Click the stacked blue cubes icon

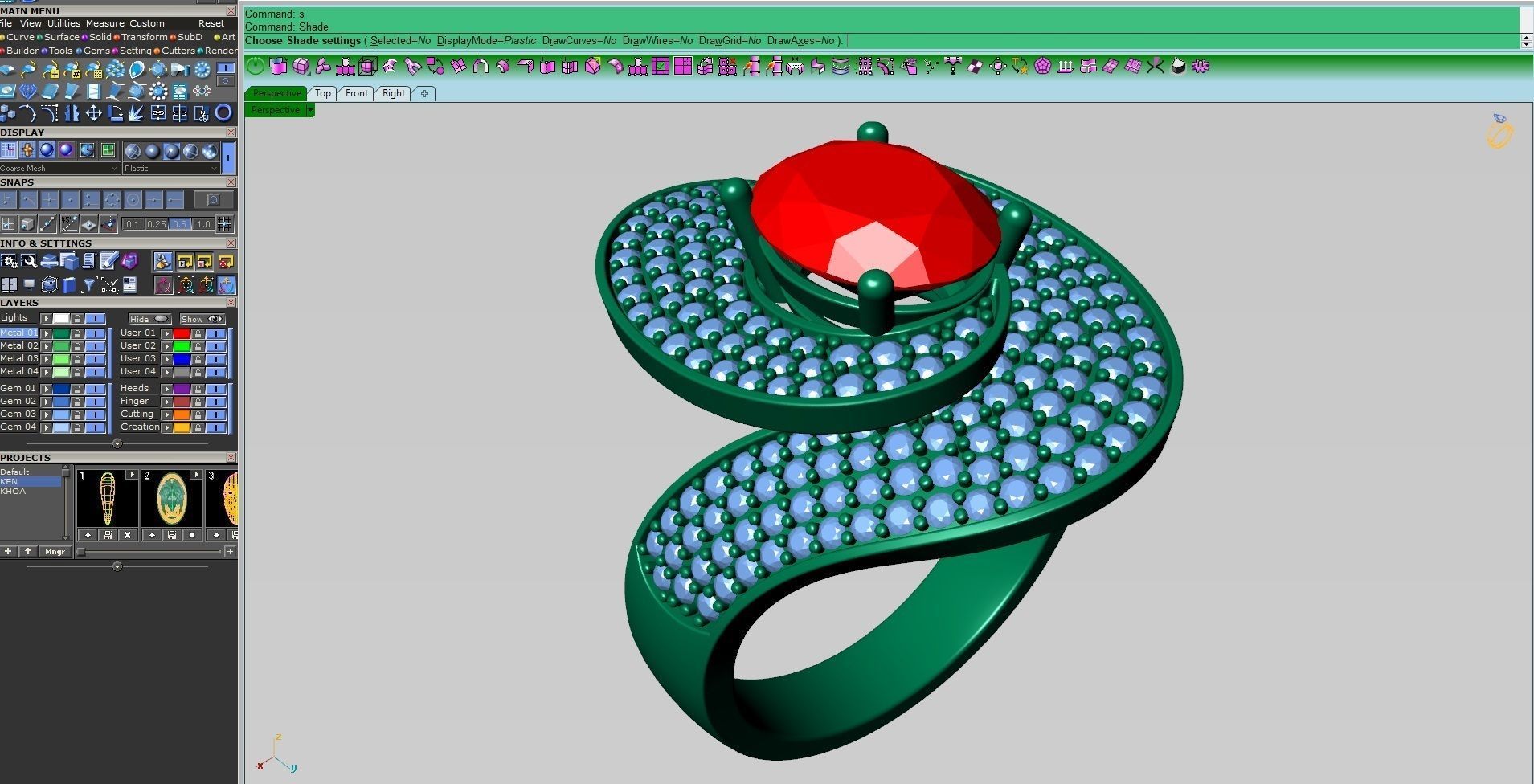point(7,113)
